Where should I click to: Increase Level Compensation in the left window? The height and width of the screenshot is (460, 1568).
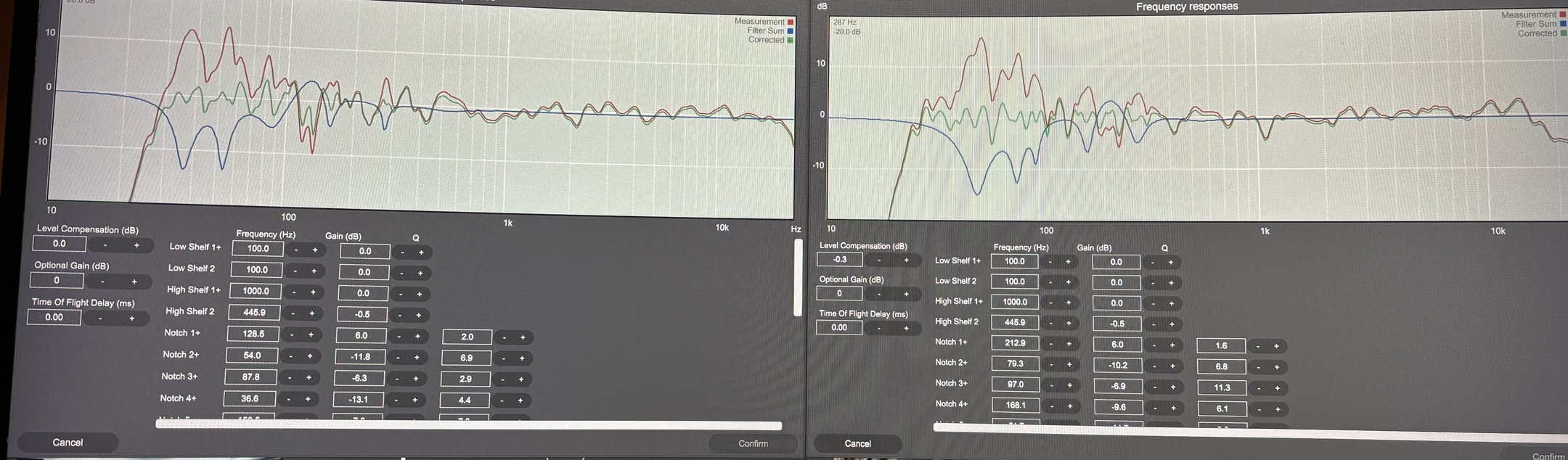(136, 246)
